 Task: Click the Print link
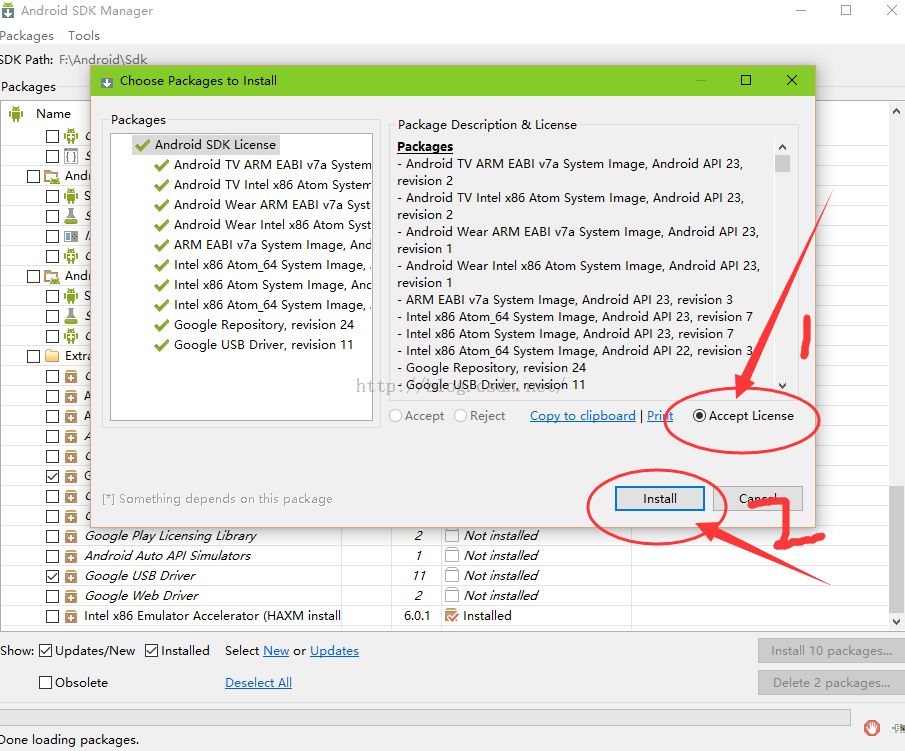(660, 416)
